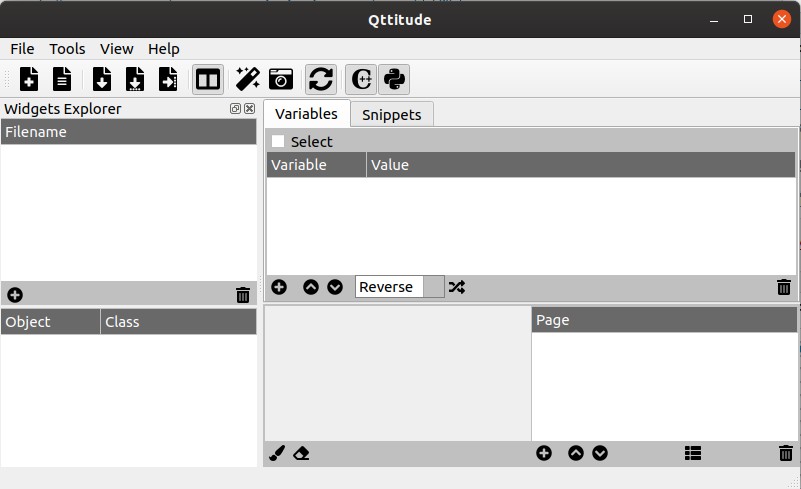Screen dimensions: 801x489
Task: Switch to the Snippets tab
Action: pos(392,114)
